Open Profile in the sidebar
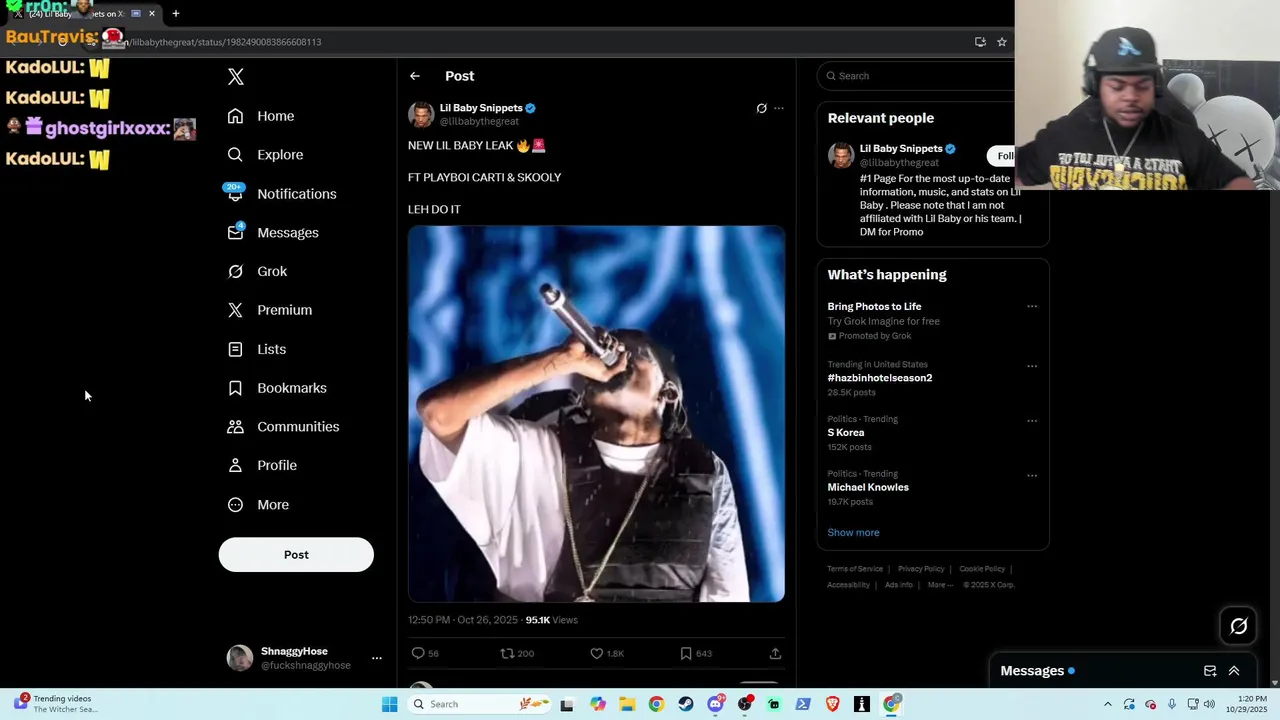 pyautogui.click(x=262, y=465)
